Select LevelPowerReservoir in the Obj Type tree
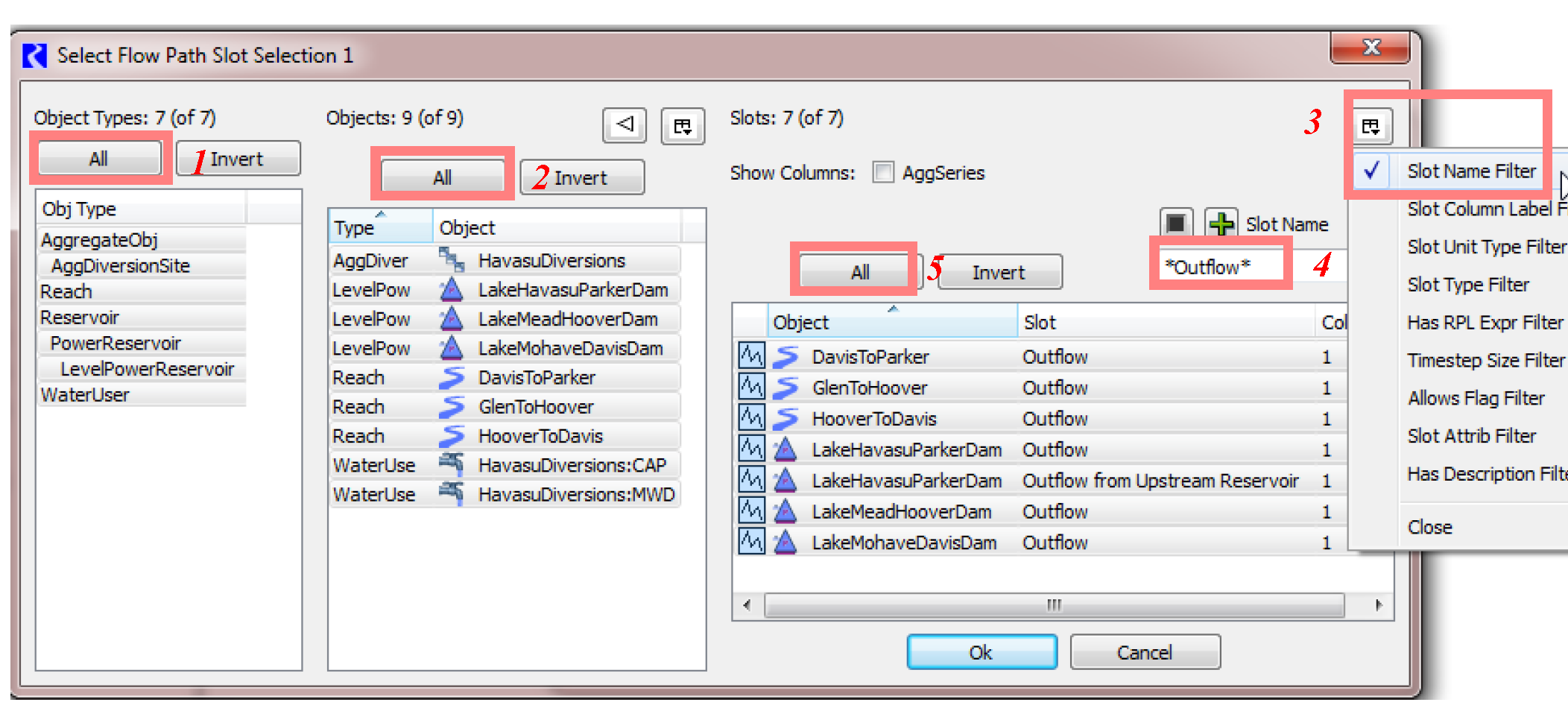 coord(147,369)
